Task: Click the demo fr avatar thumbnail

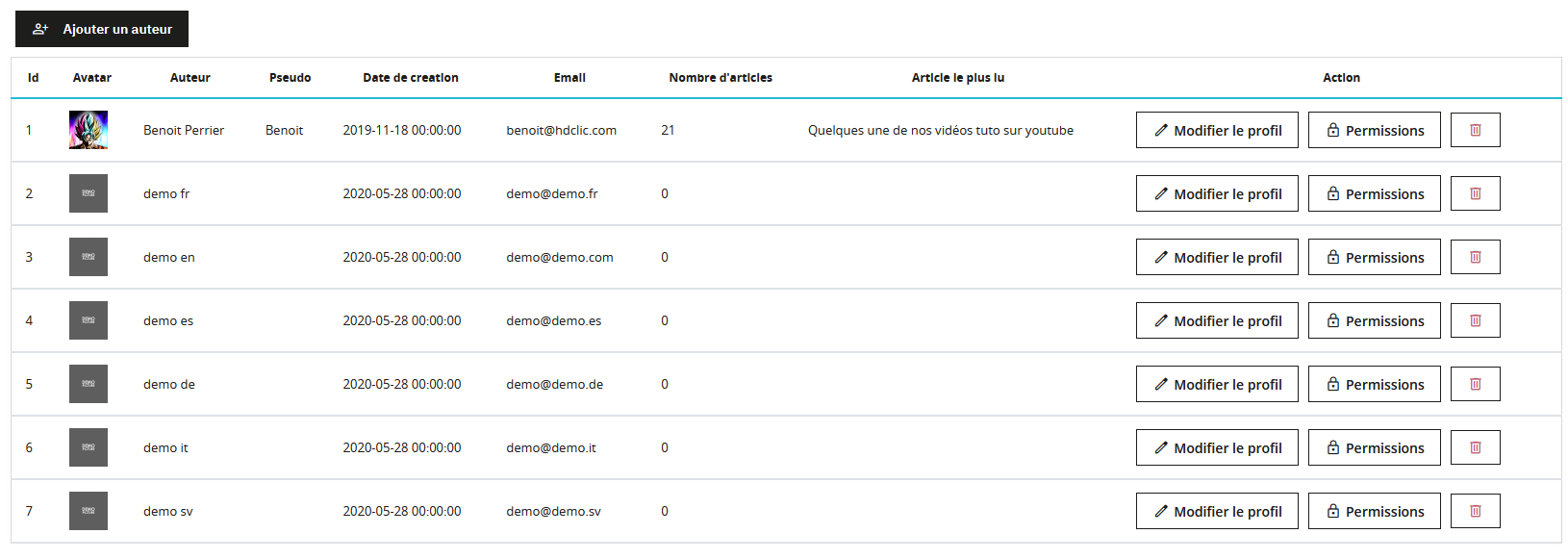Action: tap(89, 193)
